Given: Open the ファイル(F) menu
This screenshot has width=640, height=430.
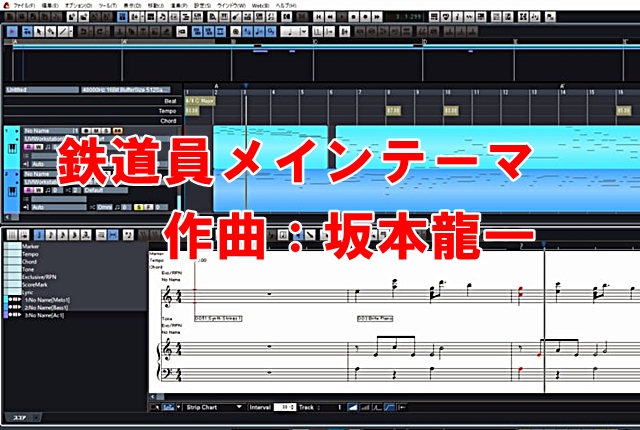Looking at the screenshot, I should (24, 5).
